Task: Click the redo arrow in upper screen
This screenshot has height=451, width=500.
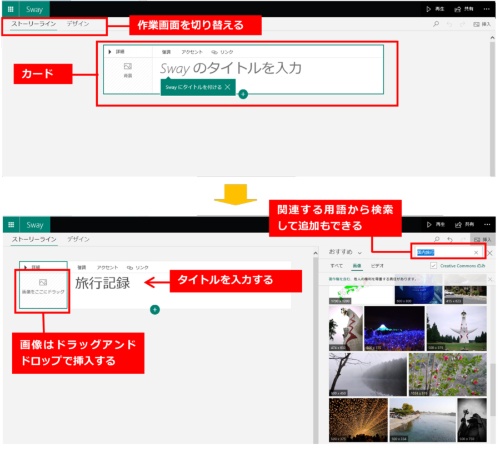Action: [x=462, y=24]
